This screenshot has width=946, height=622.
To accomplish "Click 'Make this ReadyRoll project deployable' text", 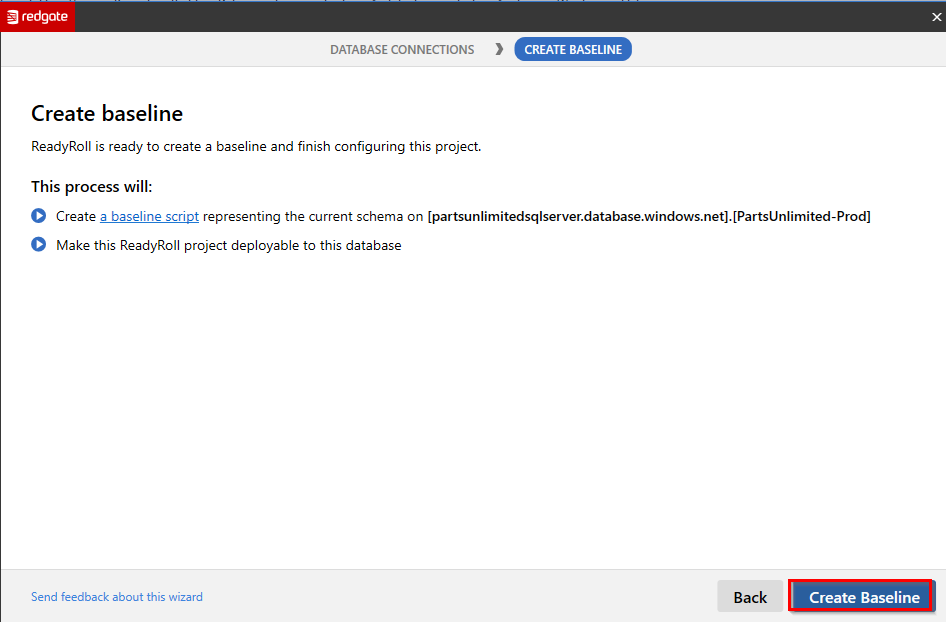I will point(229,246).
